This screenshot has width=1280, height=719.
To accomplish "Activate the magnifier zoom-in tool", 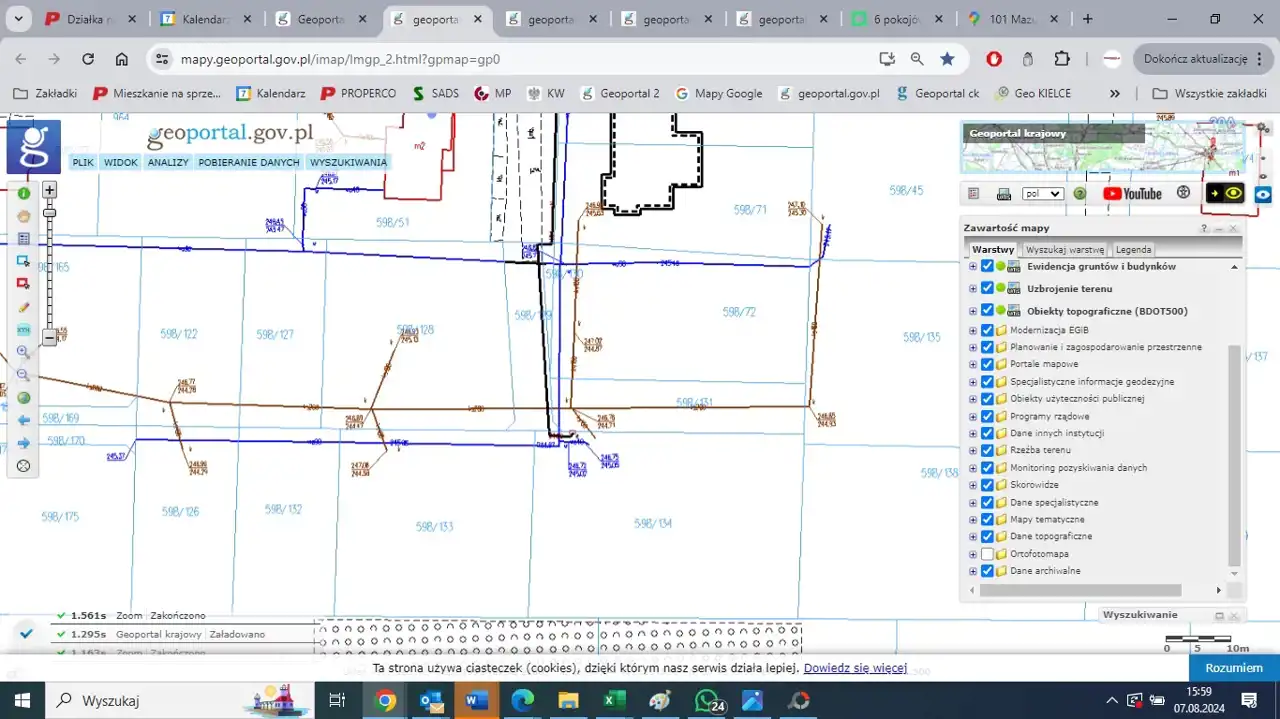I will (24, 352).
